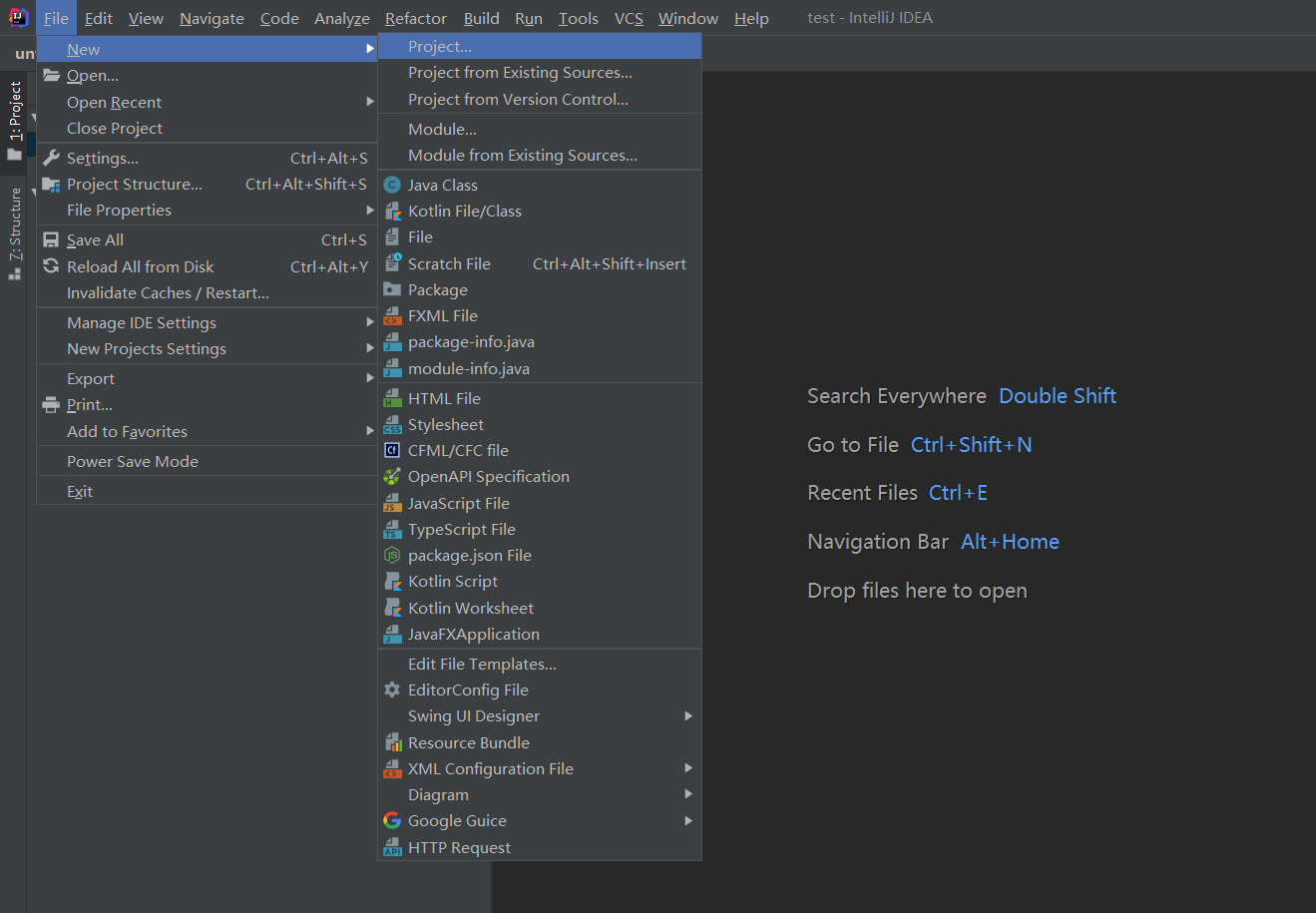Click the package.json File icon
The image size is (1316, 913).
392,556
